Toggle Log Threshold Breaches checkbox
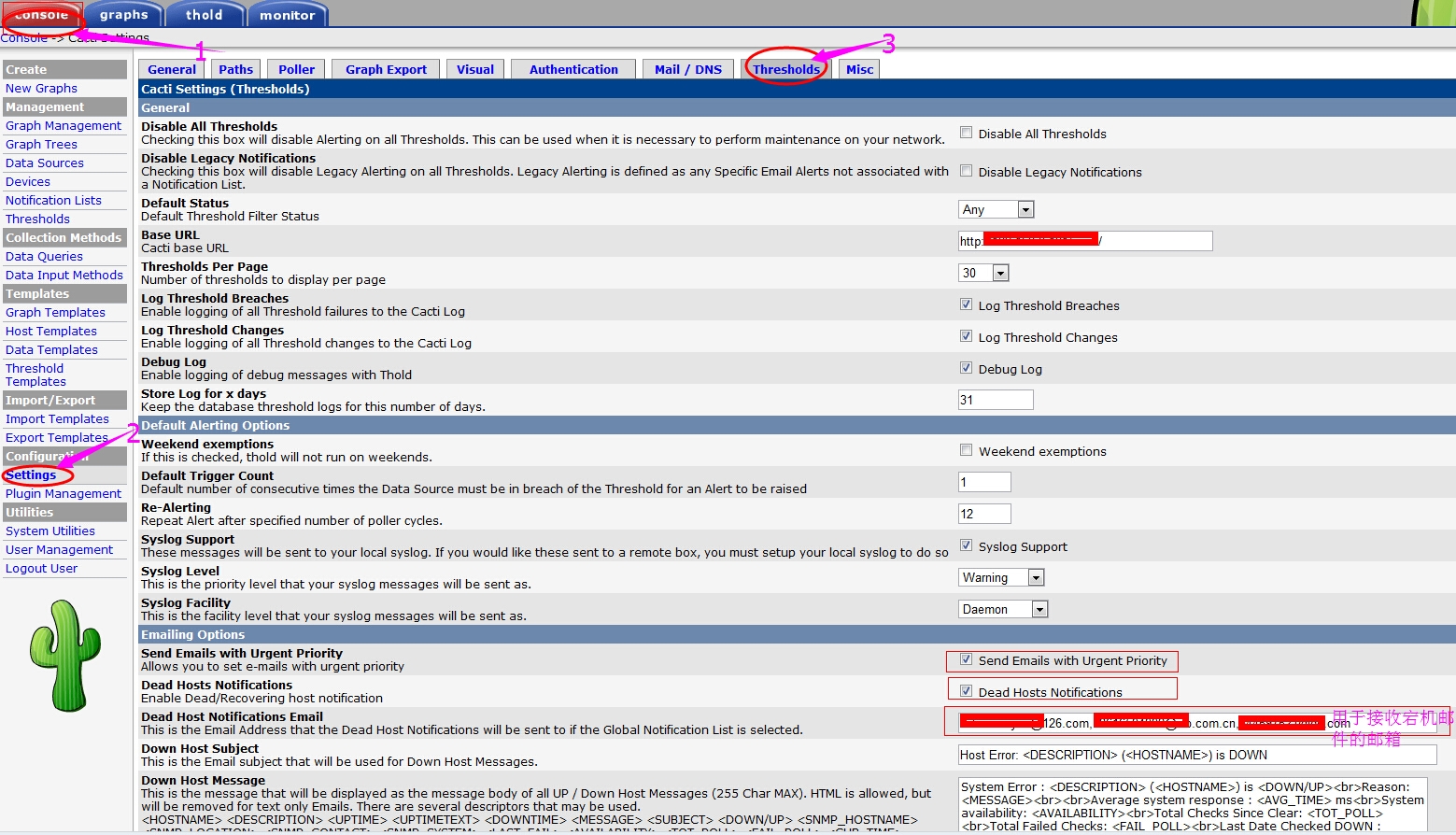 967,304
